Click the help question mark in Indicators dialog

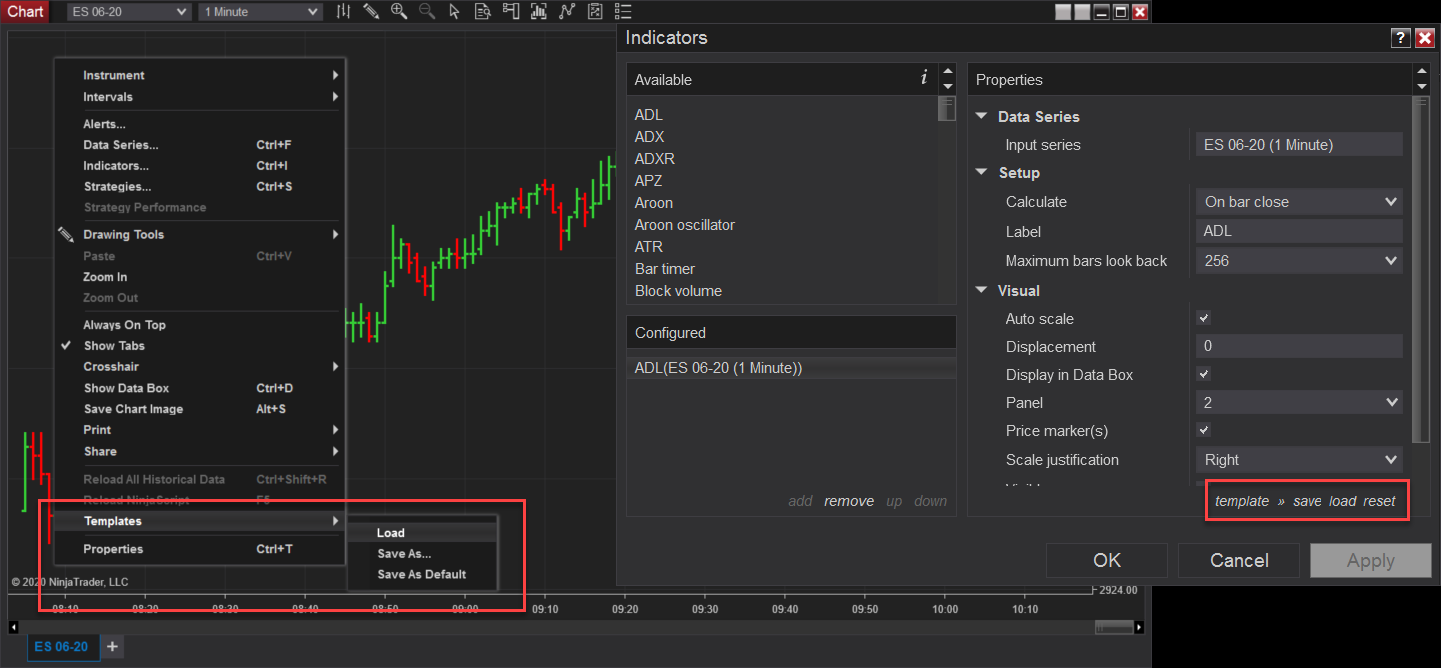[1401, 38]
